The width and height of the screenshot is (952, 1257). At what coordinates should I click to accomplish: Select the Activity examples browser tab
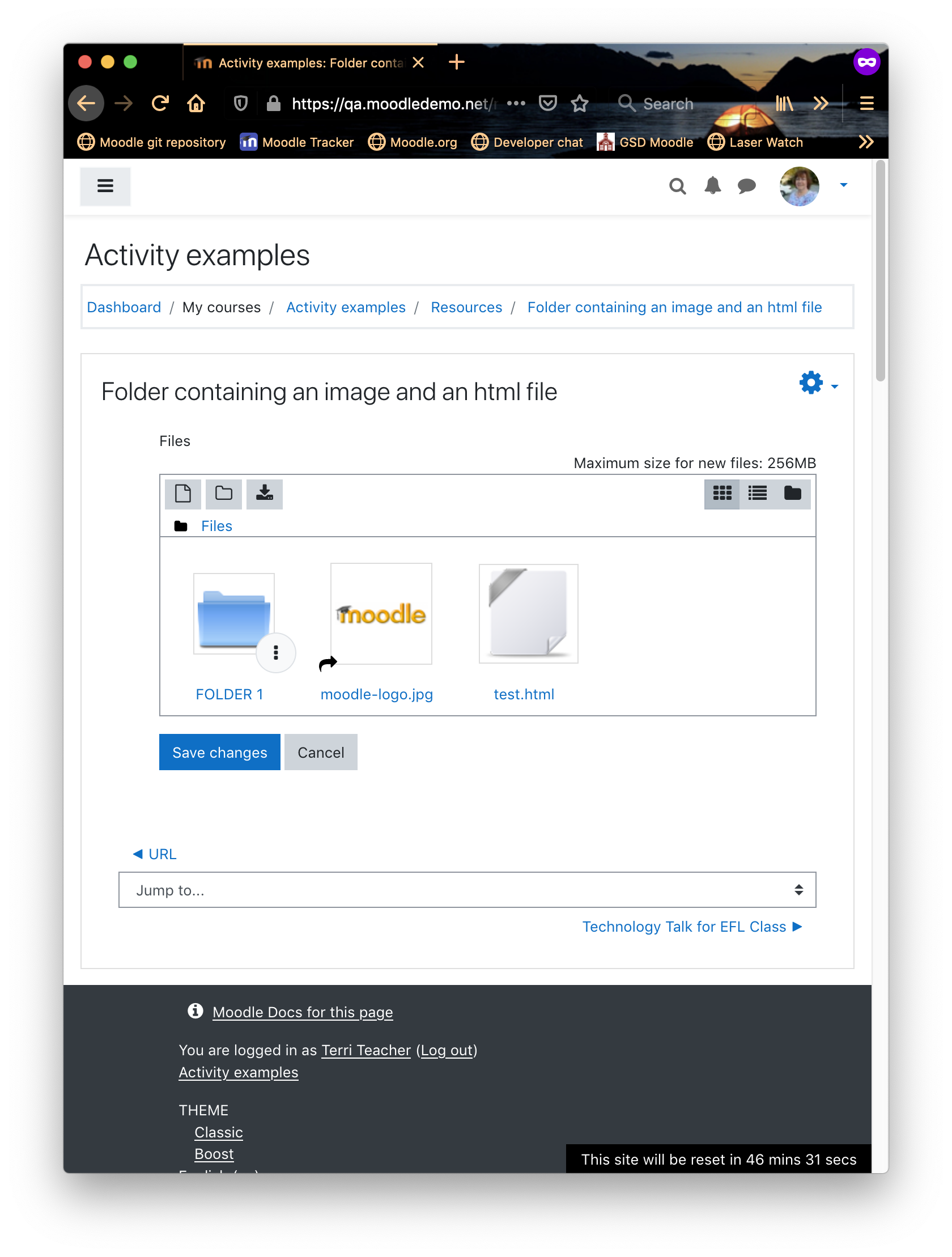pos(311,62)
